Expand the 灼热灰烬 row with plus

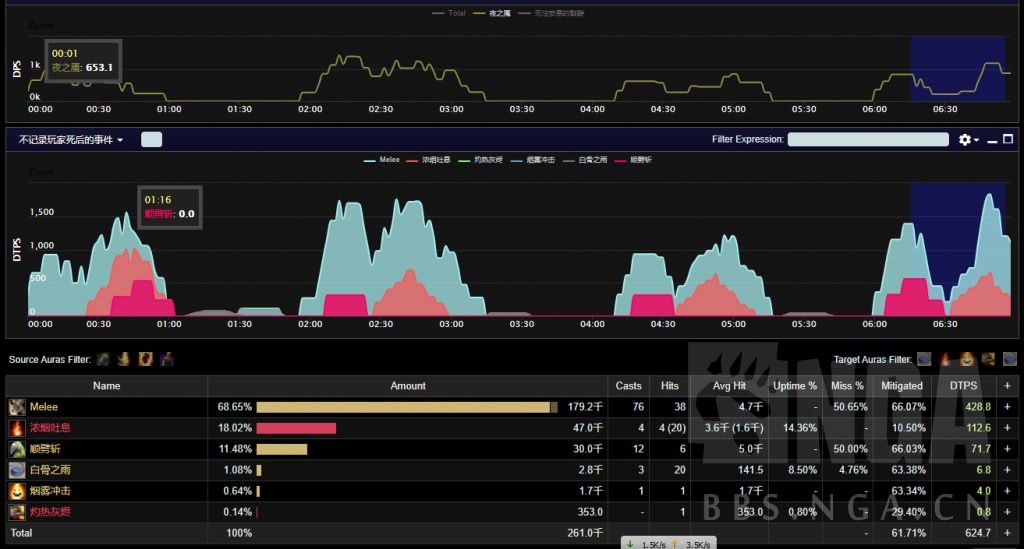pos(1007,512)
